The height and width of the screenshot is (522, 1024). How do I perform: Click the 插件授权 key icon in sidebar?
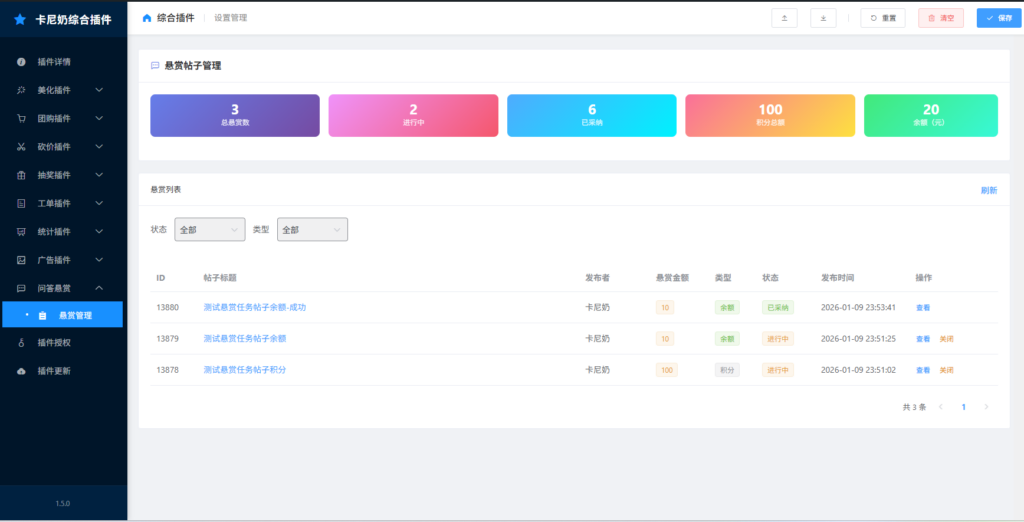point(21,343)
